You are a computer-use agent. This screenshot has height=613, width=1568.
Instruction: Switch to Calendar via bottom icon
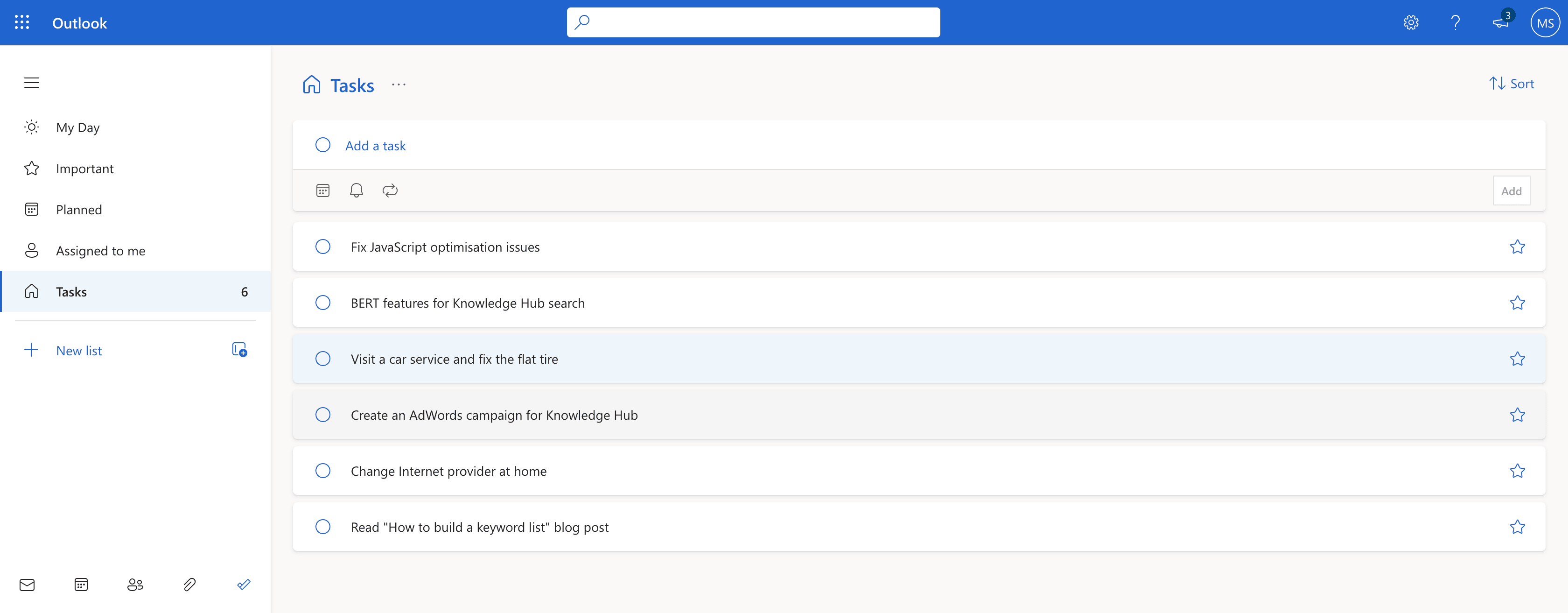[81, 585]
